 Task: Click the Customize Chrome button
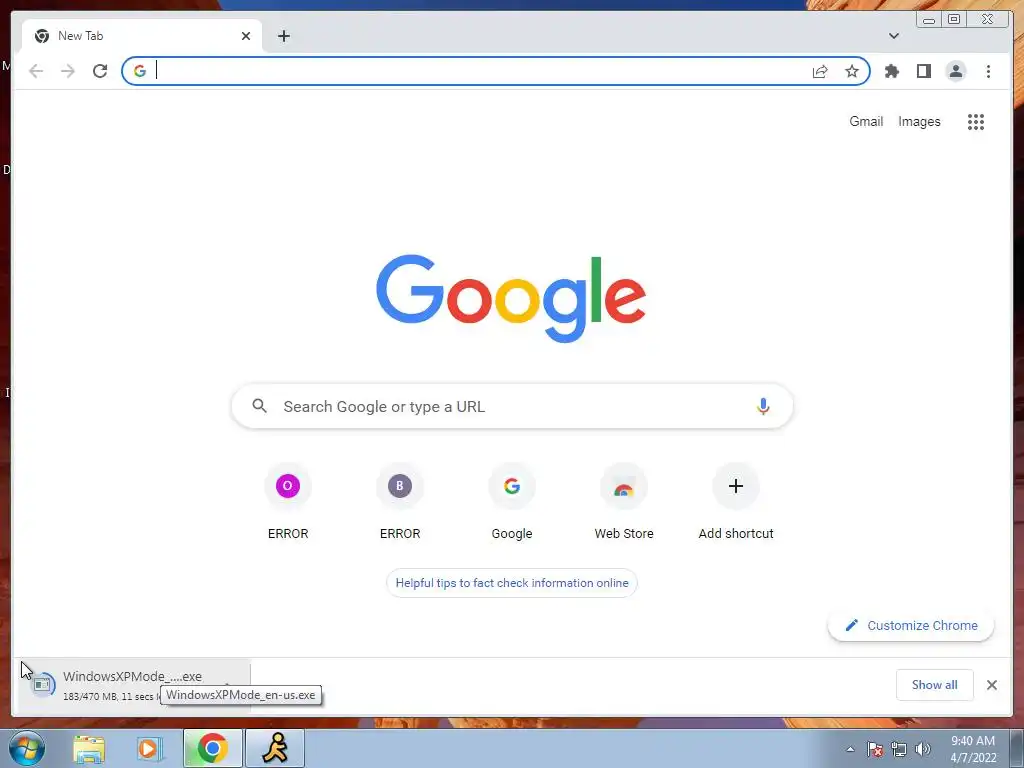pyautogui.click(x=911, y=626)
